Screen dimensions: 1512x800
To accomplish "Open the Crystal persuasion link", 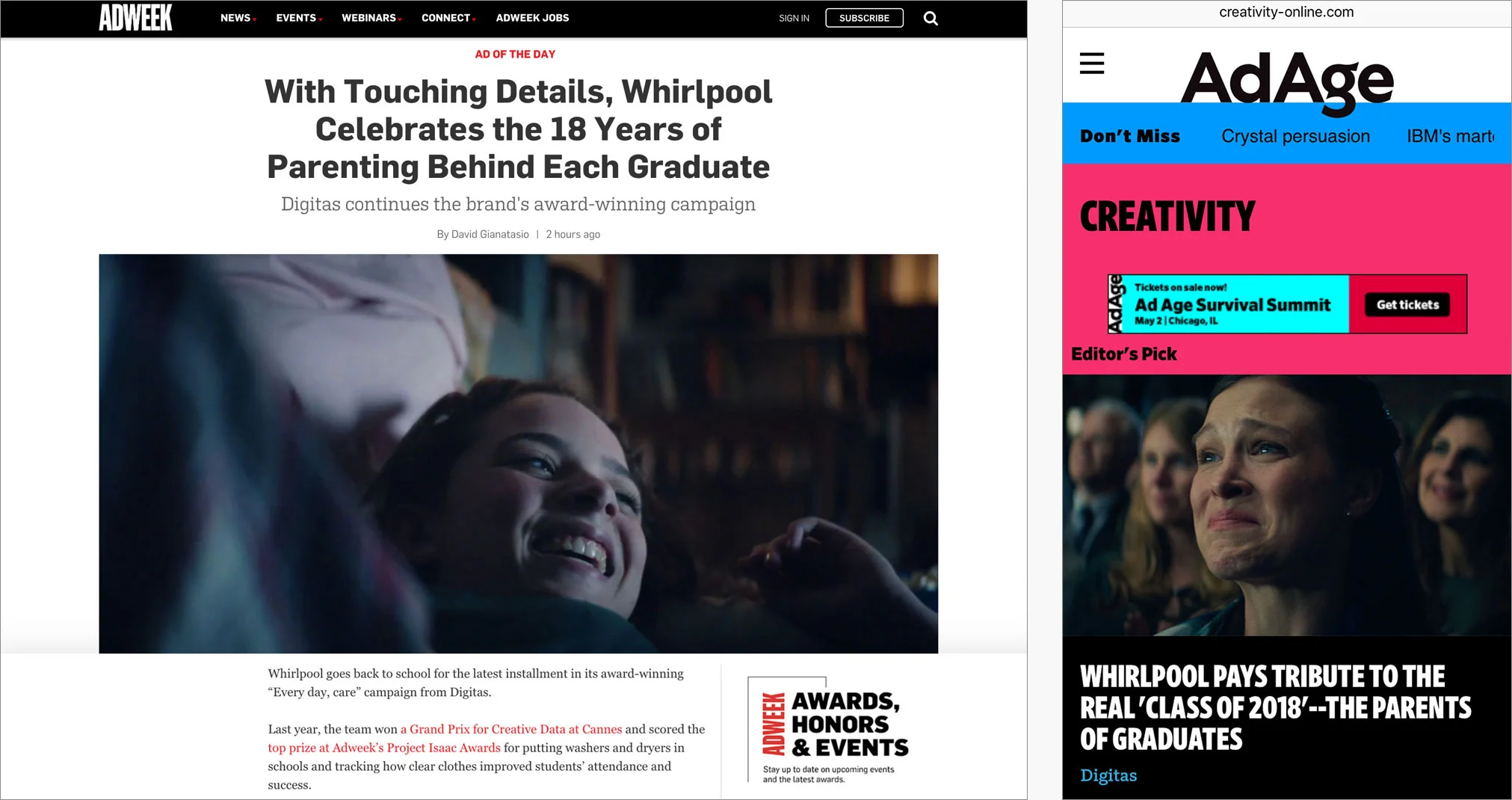I will coord(1295,136).
